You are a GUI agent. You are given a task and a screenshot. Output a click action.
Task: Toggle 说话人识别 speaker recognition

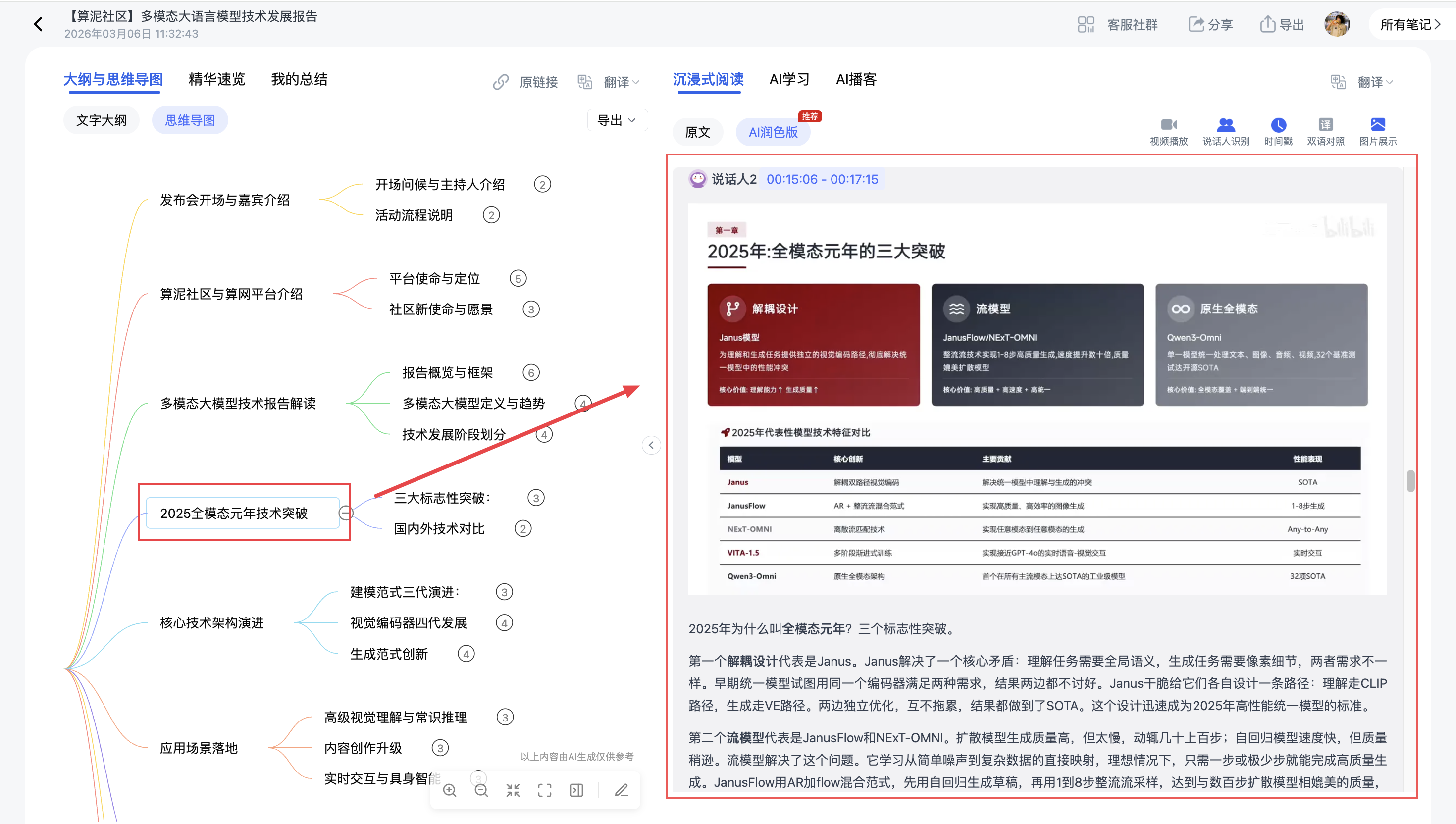click(x=1226, y=132)
